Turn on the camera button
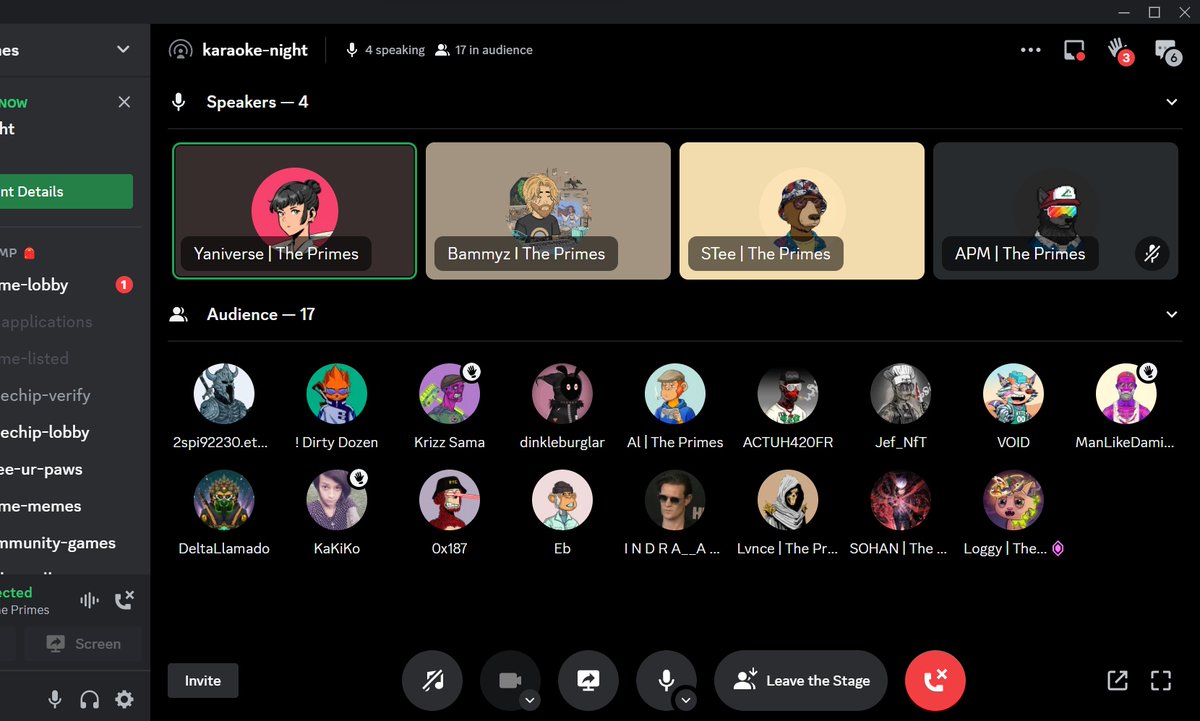 [x=510, y=680]
